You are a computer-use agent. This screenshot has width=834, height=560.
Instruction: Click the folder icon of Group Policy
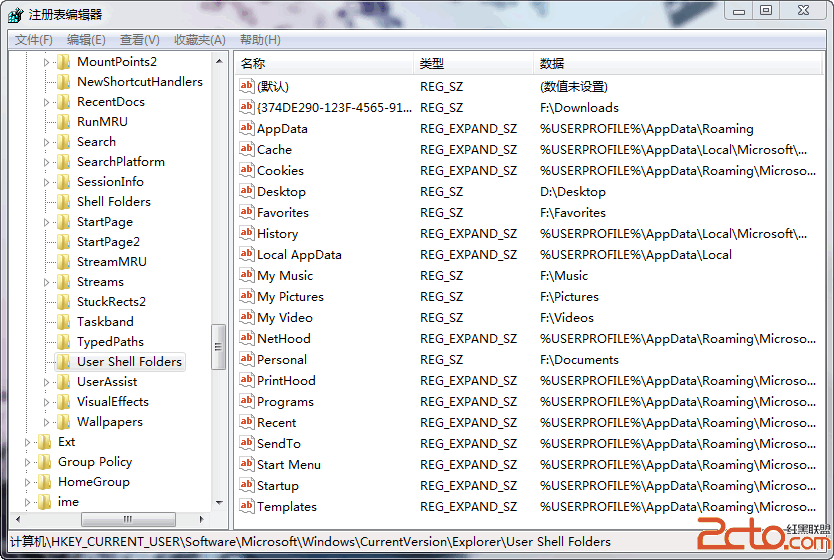coord(45,462)
